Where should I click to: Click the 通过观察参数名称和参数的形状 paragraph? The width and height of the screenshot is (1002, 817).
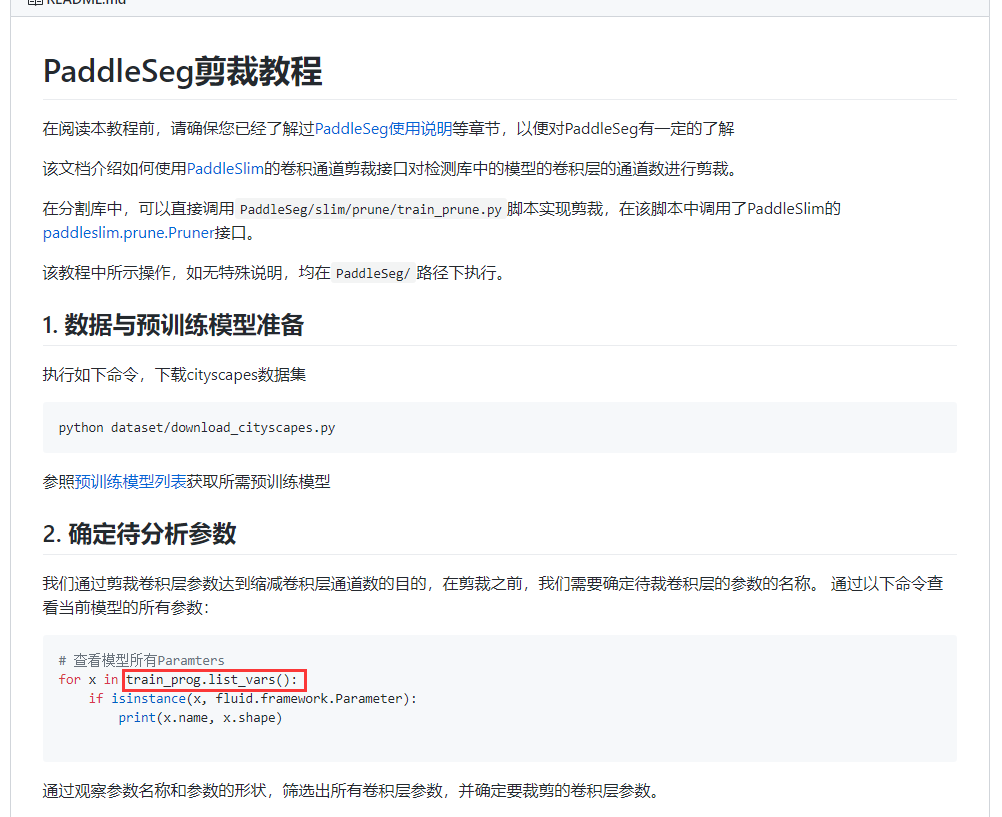(x=351, y=791)
